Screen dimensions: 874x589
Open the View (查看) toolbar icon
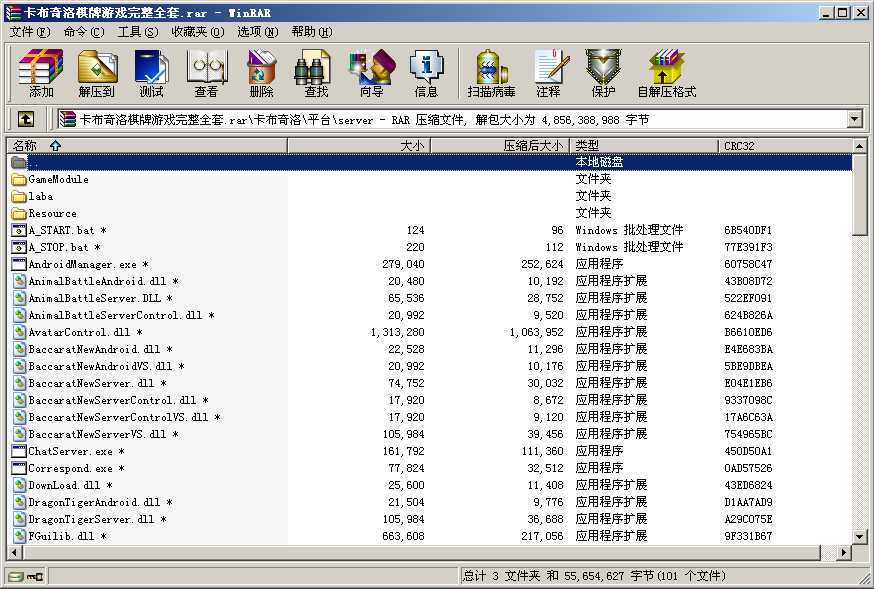(x=207, y=73)
